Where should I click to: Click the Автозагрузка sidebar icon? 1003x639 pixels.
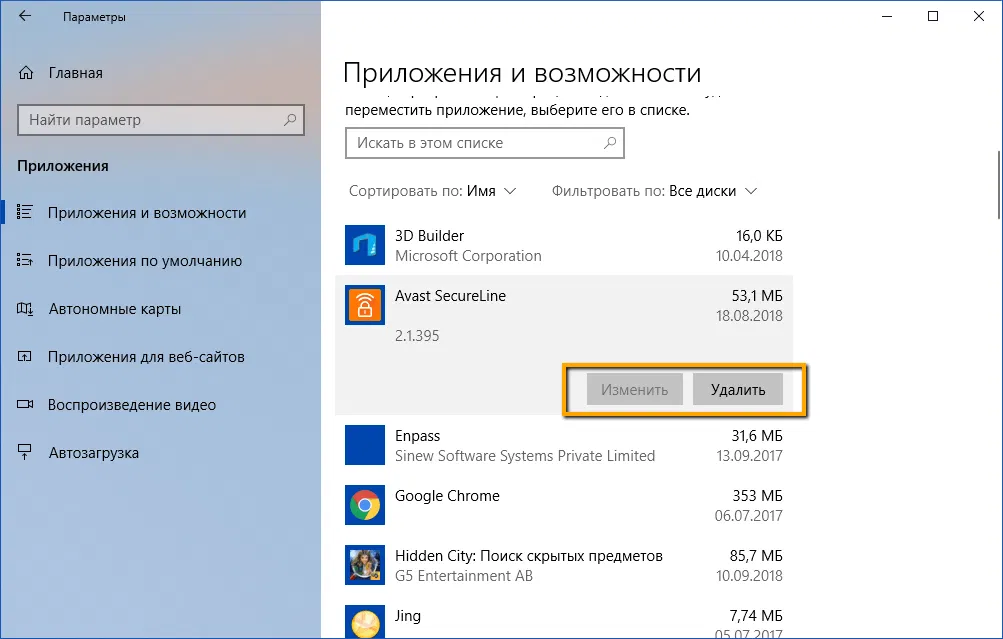click(24, 452)
